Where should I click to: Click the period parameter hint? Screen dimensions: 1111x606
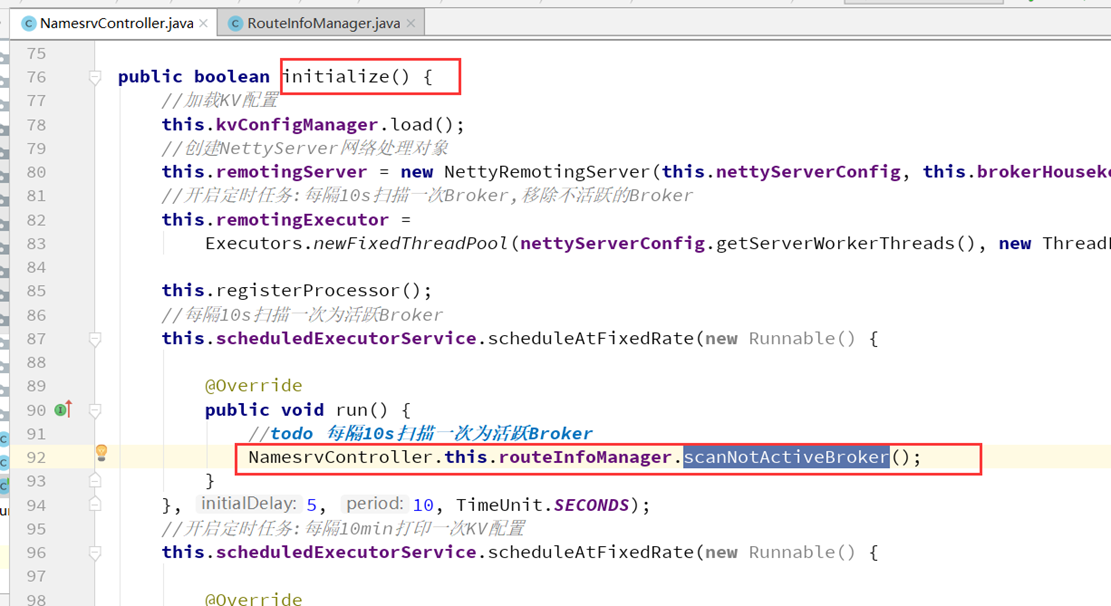point(374,504)
